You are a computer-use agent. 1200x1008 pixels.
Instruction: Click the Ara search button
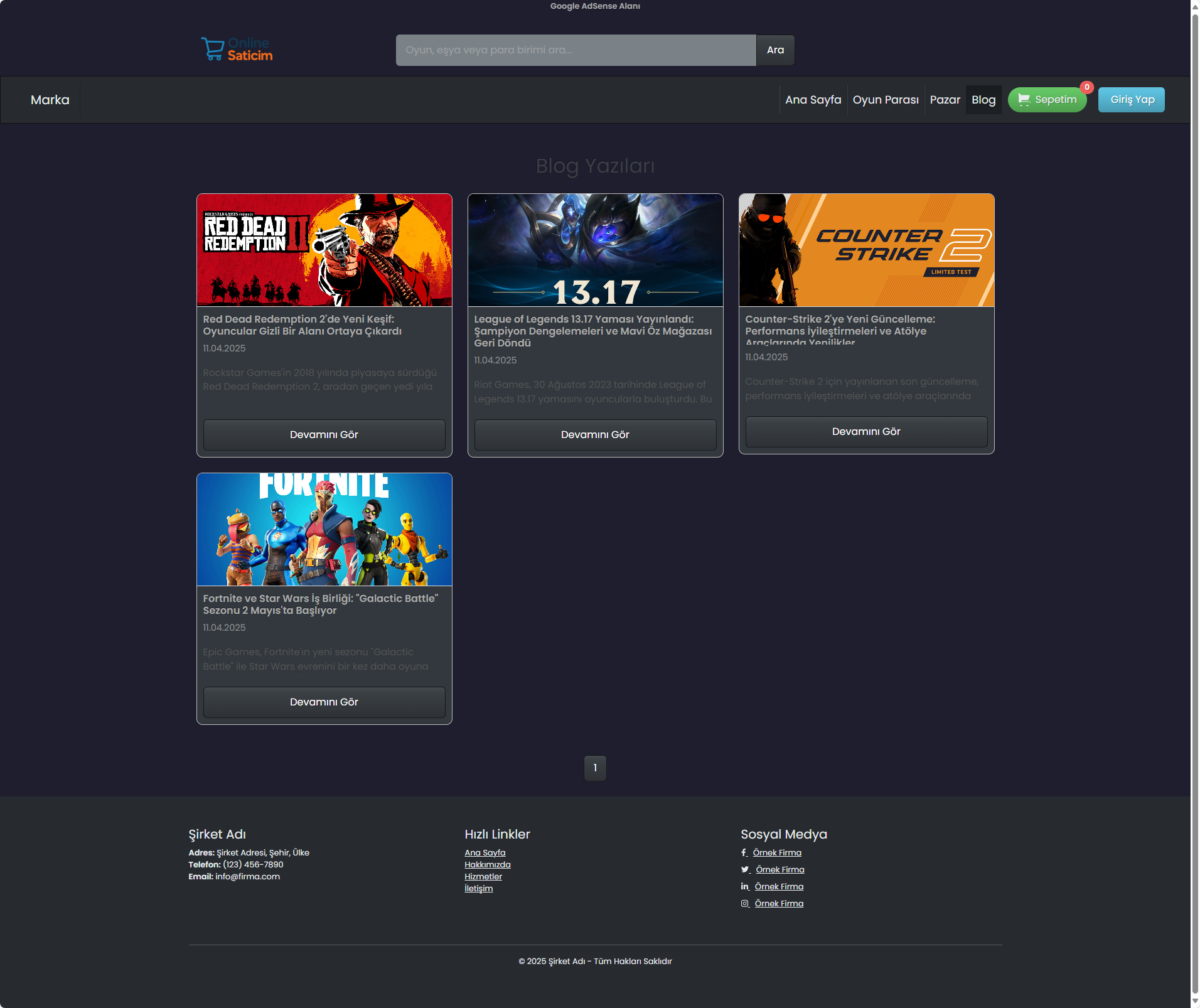pos(775,50)
